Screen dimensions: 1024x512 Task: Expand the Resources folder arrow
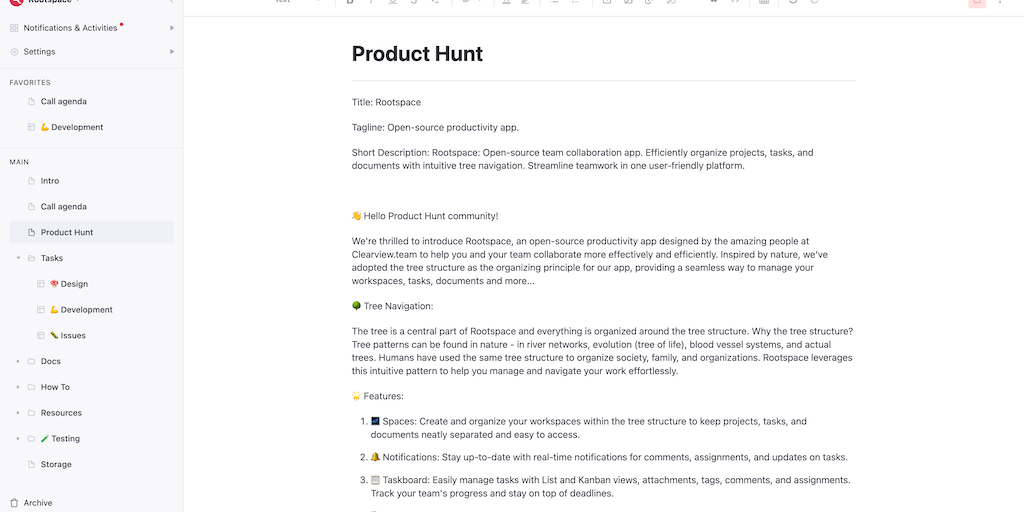18,413
